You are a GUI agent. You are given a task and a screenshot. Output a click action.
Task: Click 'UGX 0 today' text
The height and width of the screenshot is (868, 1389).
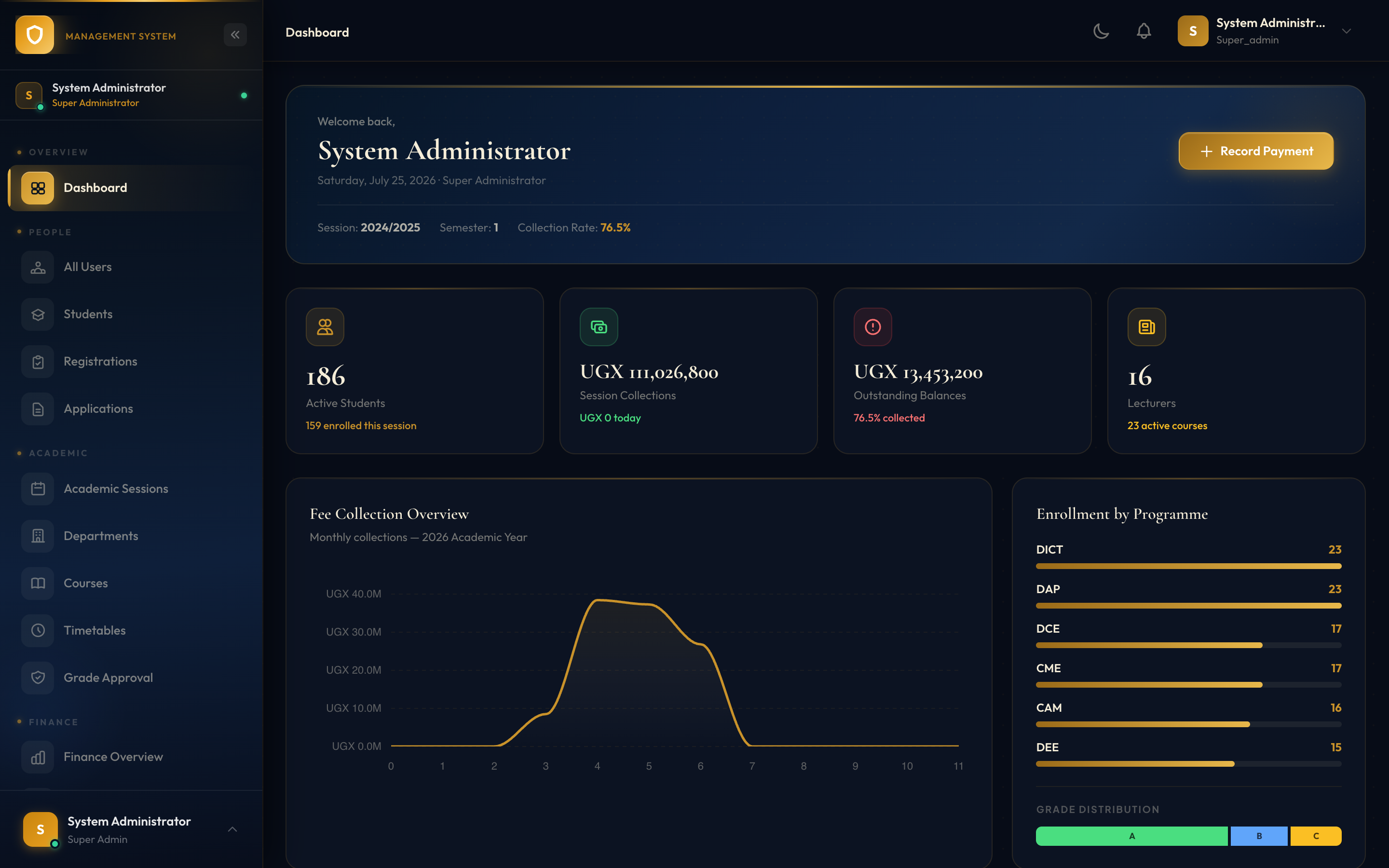pos(610,418)
